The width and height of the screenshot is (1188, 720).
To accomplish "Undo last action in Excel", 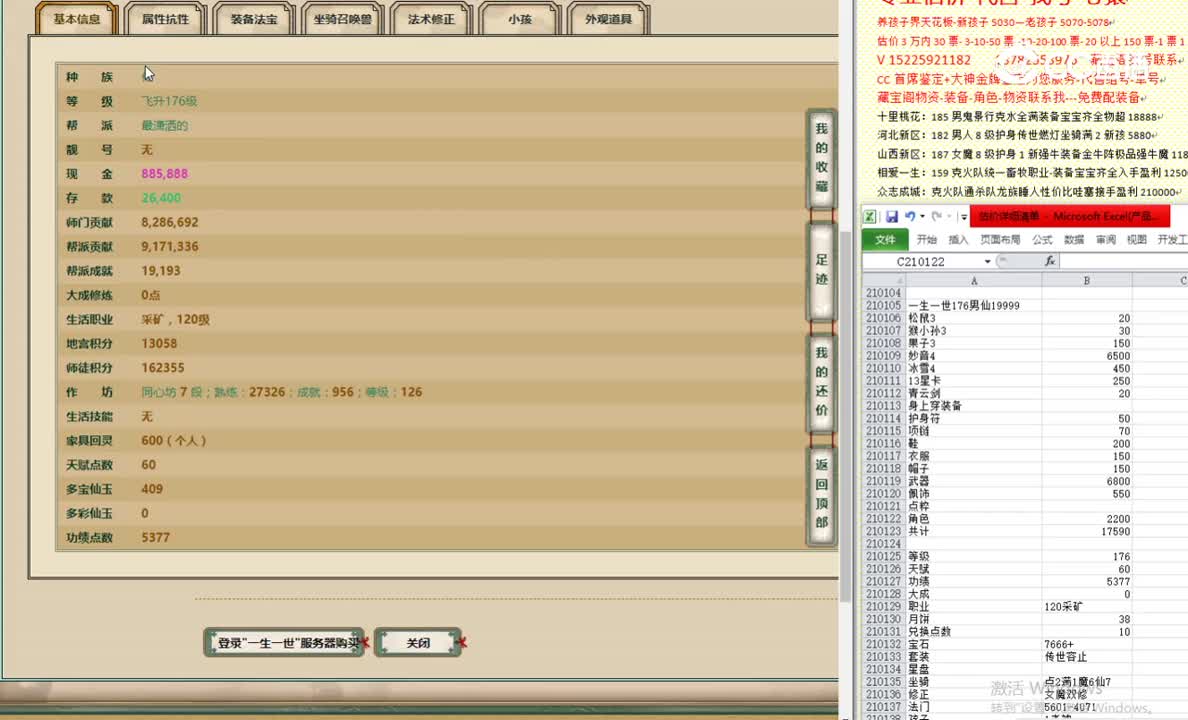I will click(910, 216).
